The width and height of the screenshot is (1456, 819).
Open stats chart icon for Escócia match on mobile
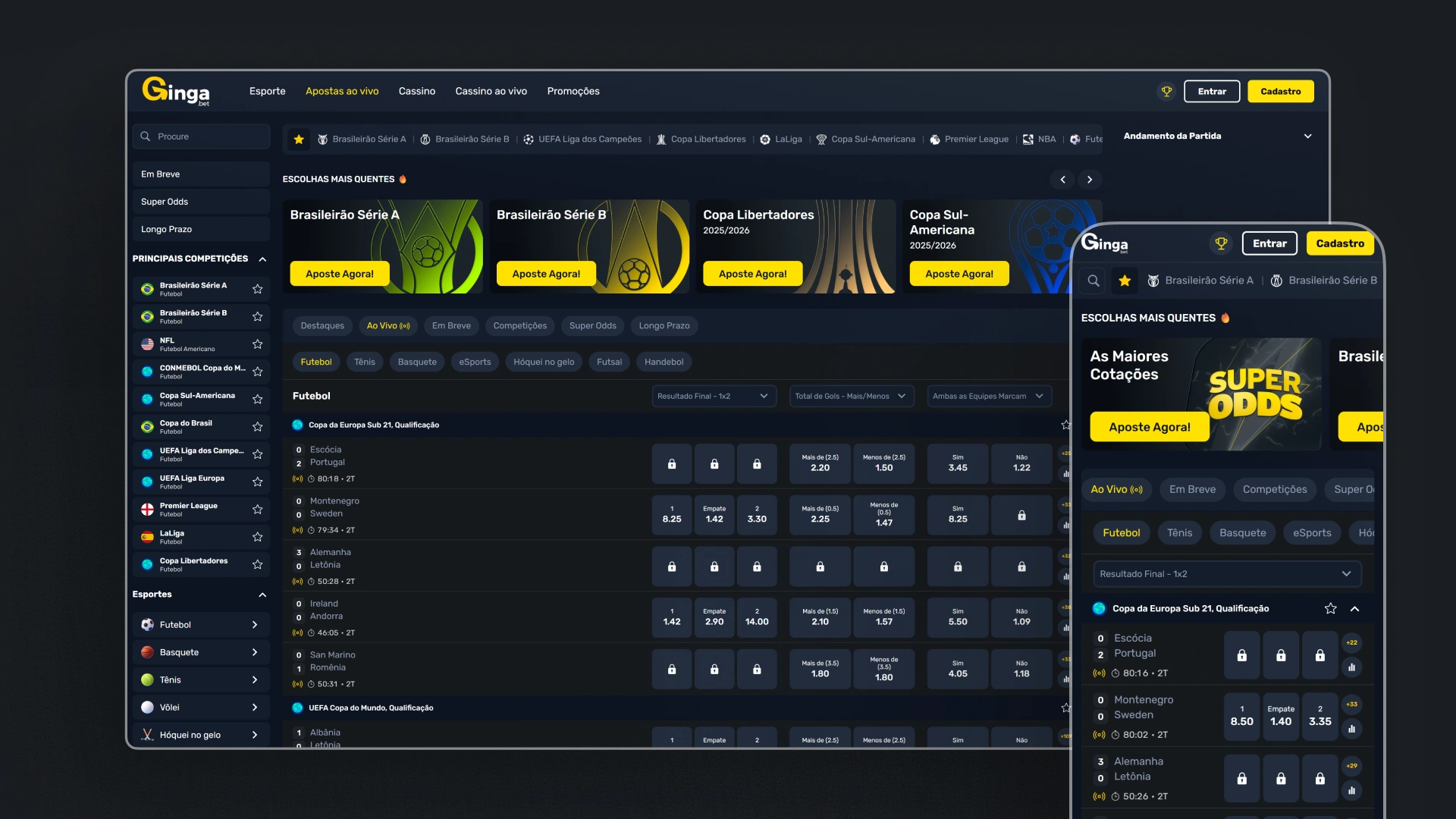click(x=1351, y=667)
